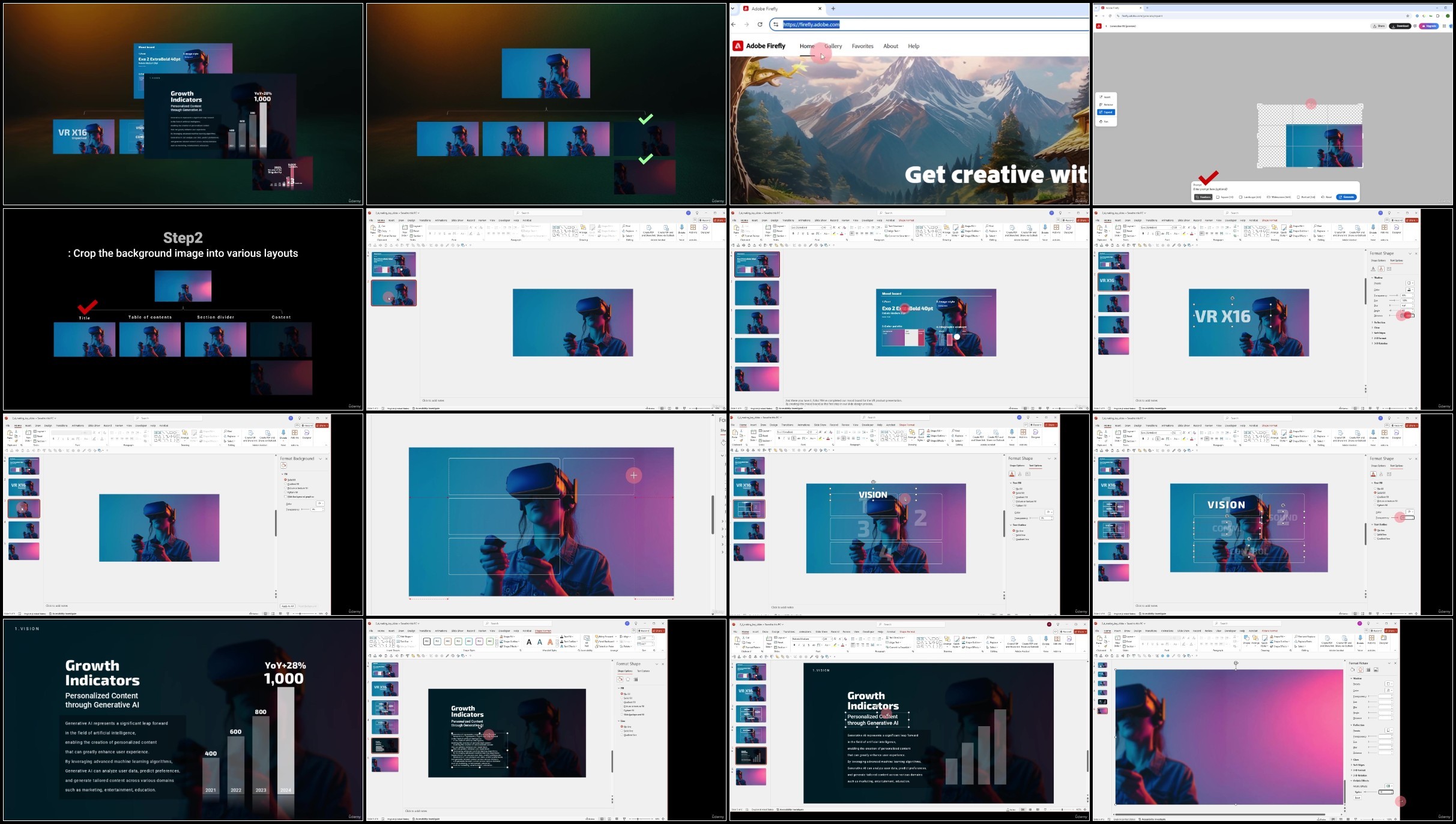Screen dimensions: 1456x824
Task: Open Text Fill & Outline icon above the Shadow section
Action: [x=1373, y=269]
